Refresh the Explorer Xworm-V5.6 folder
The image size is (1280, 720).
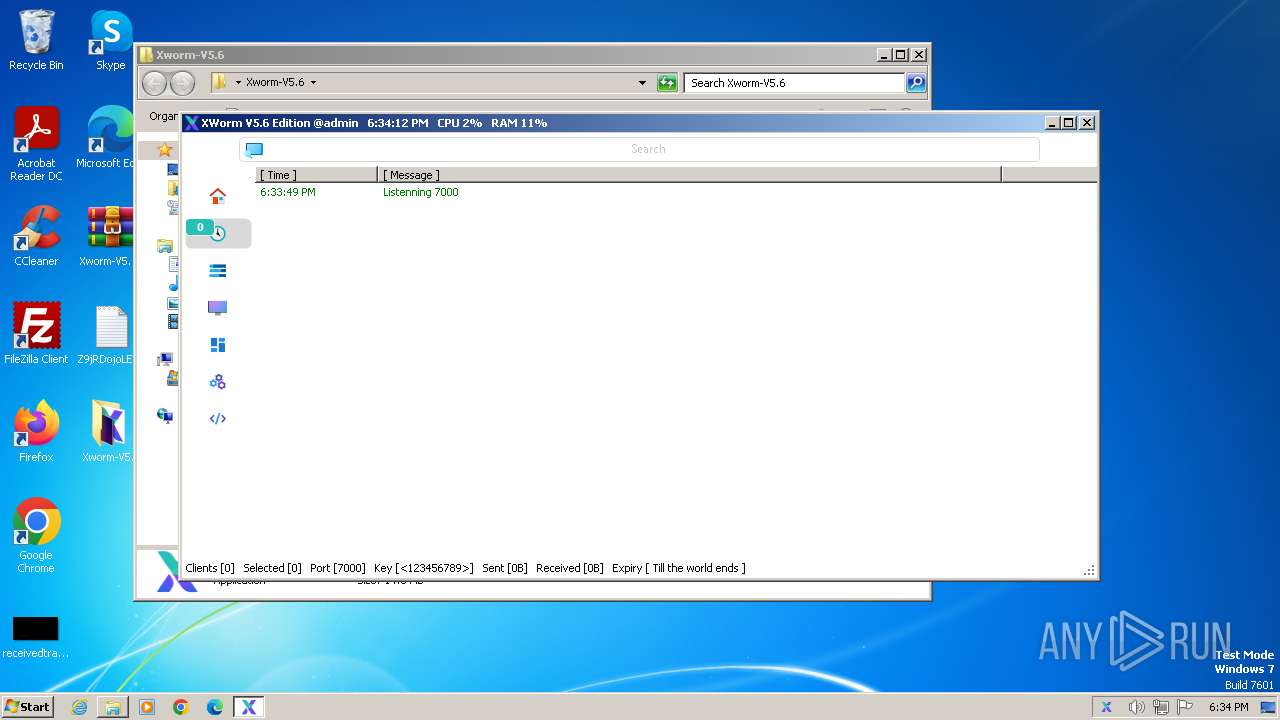(667, 83)
